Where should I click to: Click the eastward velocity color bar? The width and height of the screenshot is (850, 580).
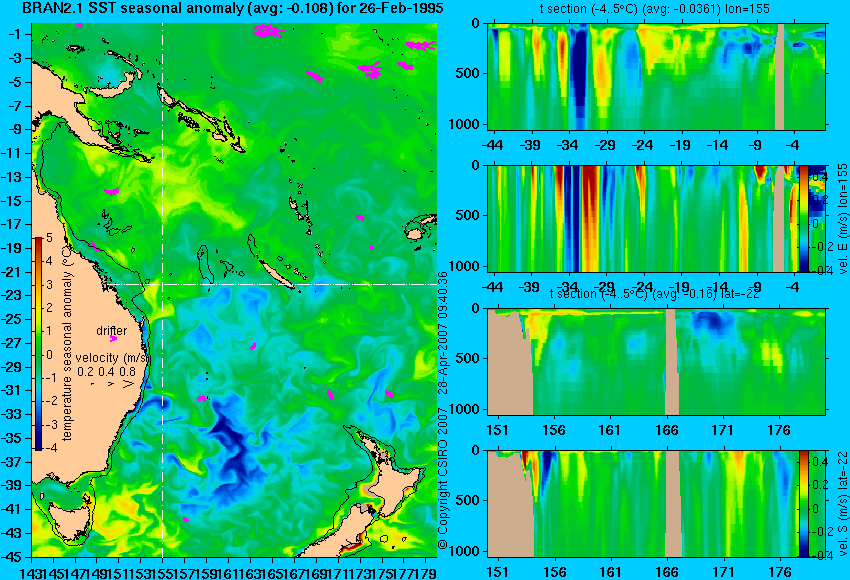pos(804,218)
